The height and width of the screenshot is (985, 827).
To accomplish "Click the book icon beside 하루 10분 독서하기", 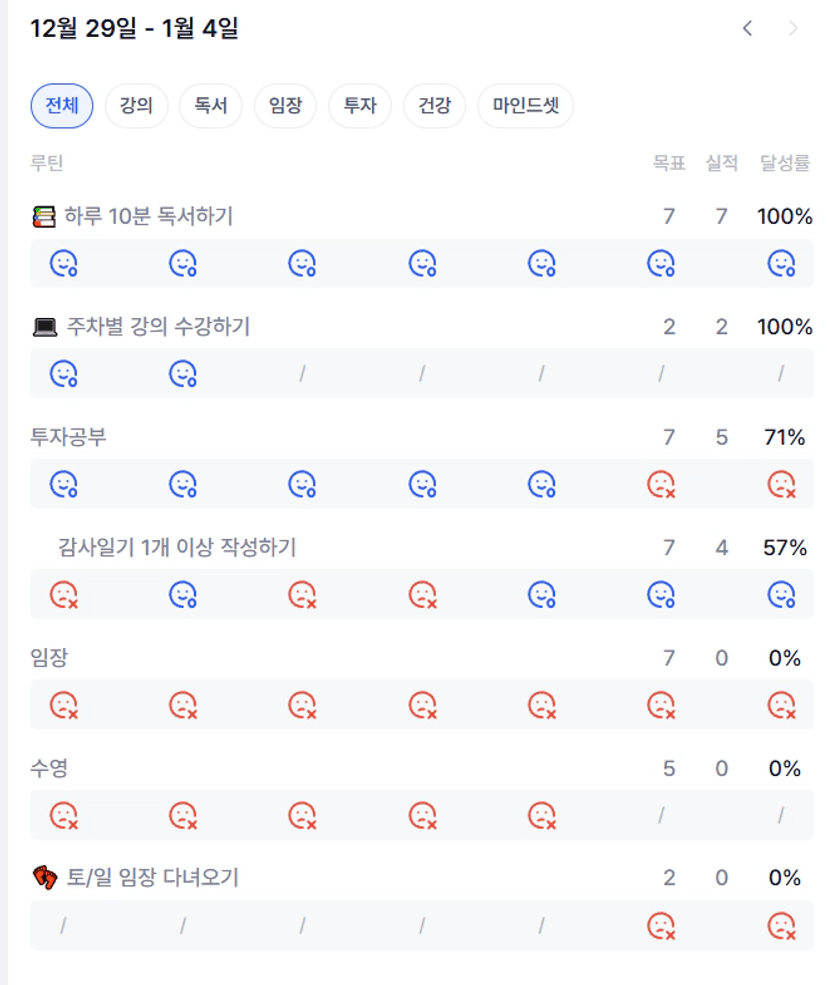I will pyautogui.click(x=44, y=216).
